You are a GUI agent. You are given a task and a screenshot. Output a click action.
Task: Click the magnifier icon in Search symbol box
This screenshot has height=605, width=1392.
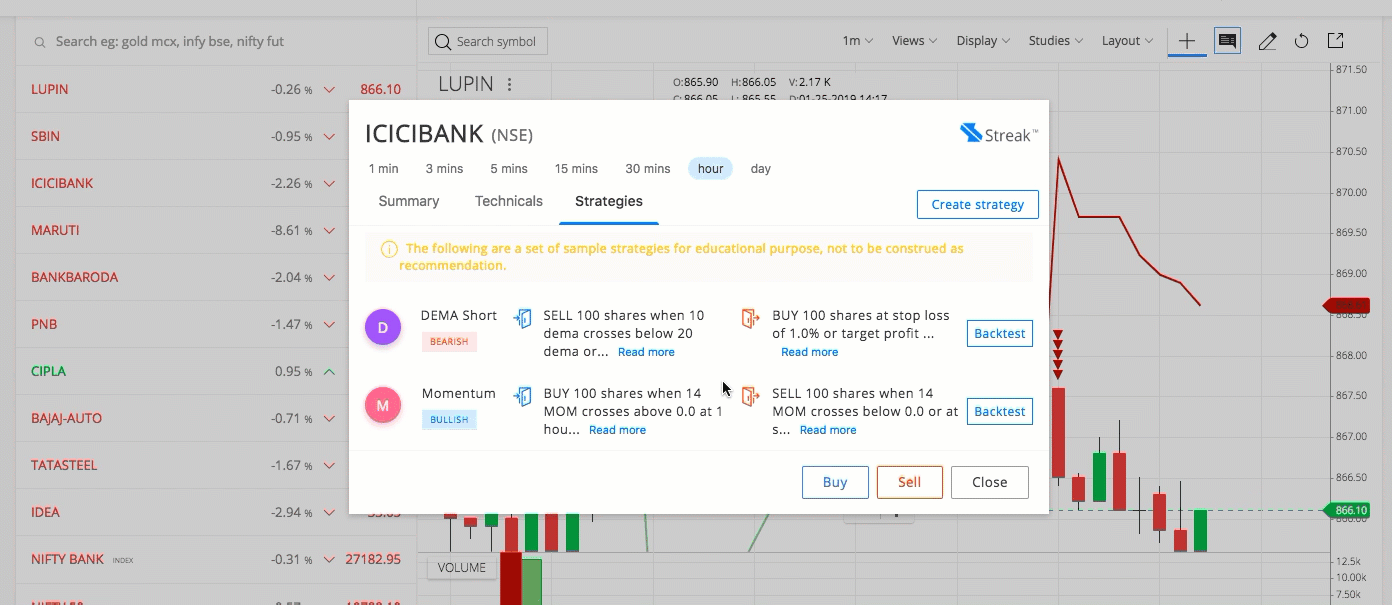(x=443, y=41)
